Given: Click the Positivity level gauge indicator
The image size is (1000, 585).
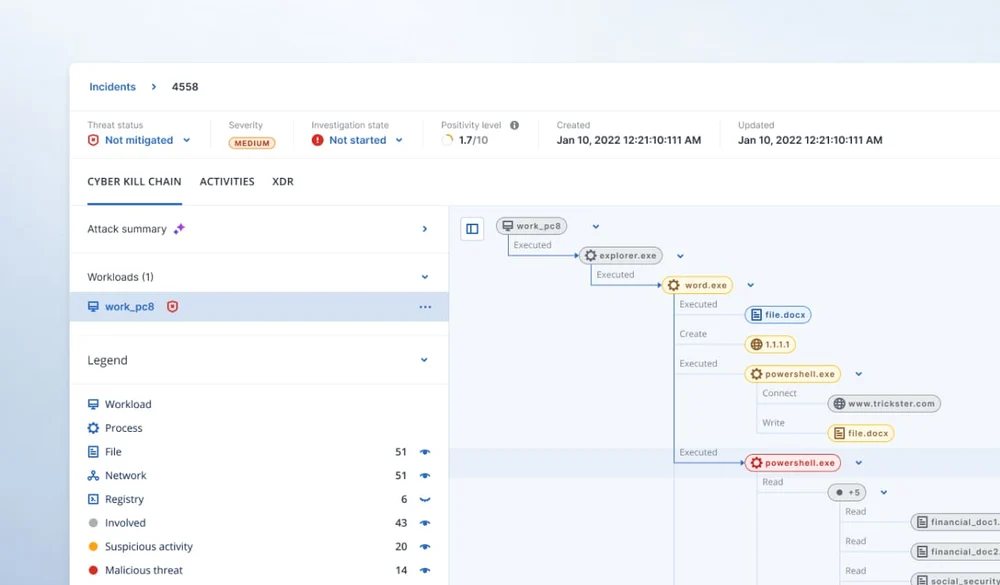Looking at the screenshot, I should point(447,140).
